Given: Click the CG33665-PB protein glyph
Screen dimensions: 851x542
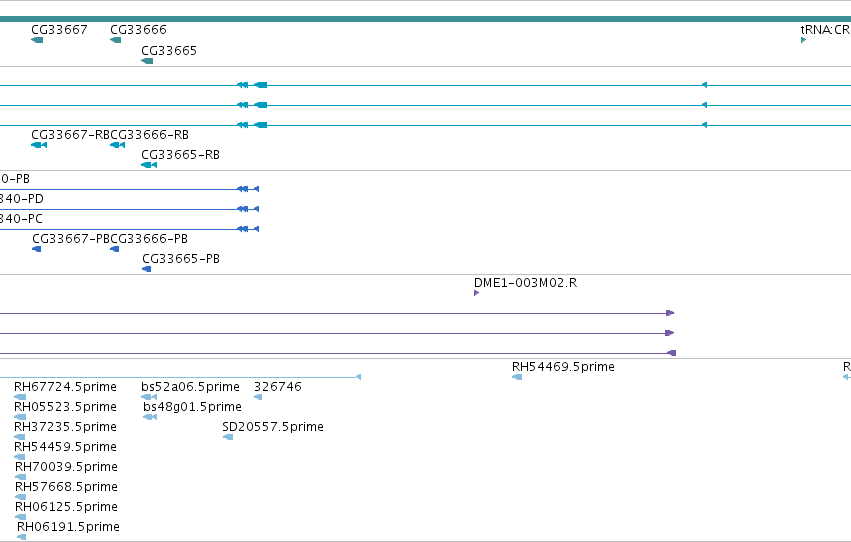Looking at the screenshot, I should click(x=147, y=269).
